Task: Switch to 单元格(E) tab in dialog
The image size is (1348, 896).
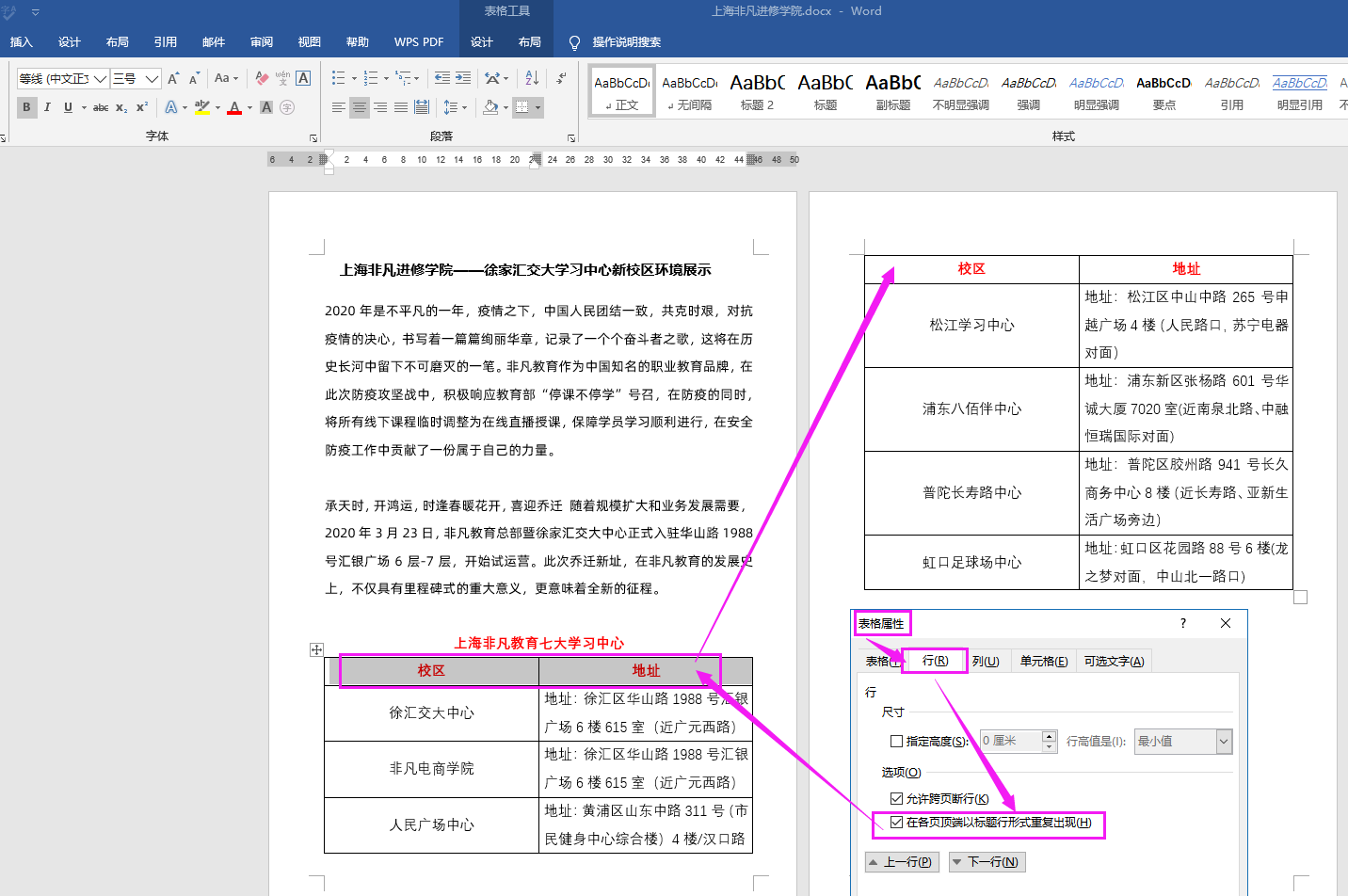Action: click(1044, 661)
